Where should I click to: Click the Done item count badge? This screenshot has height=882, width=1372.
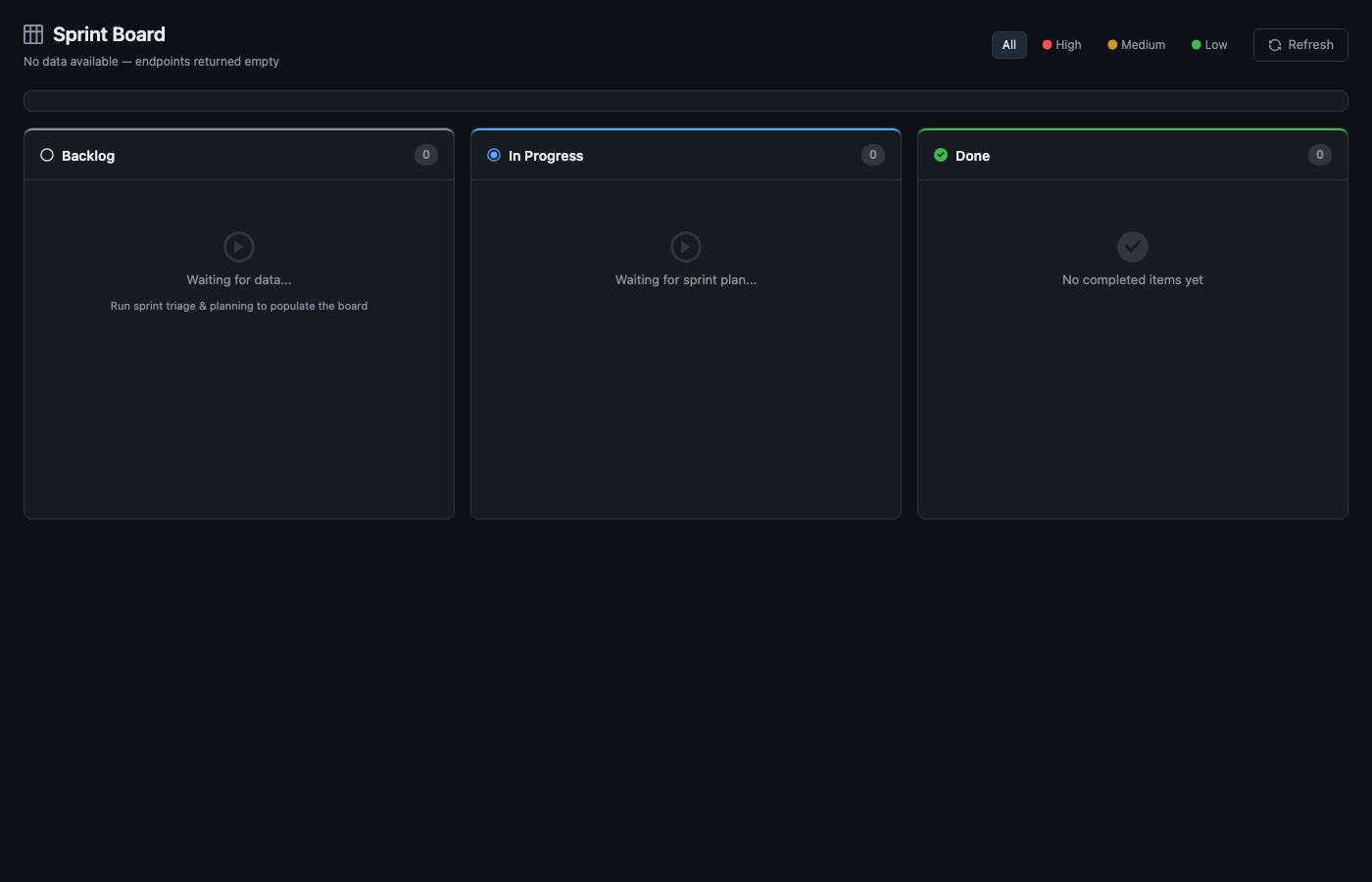[x=1320, y=155]
